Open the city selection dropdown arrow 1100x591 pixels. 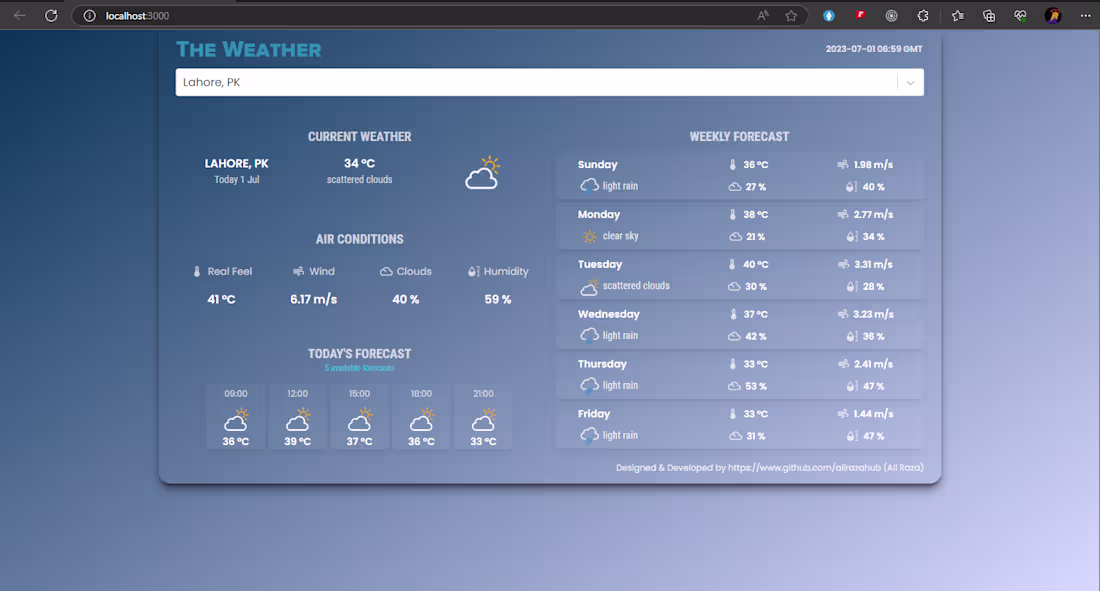(910, 82)
